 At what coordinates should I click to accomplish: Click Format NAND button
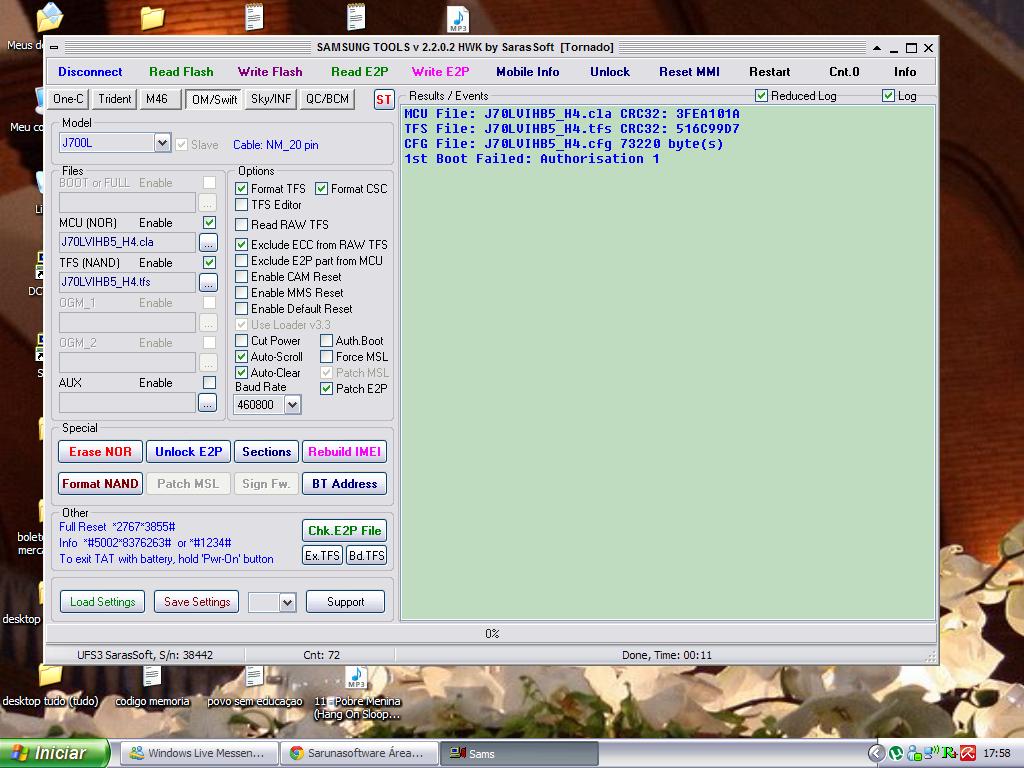(100, 484)
